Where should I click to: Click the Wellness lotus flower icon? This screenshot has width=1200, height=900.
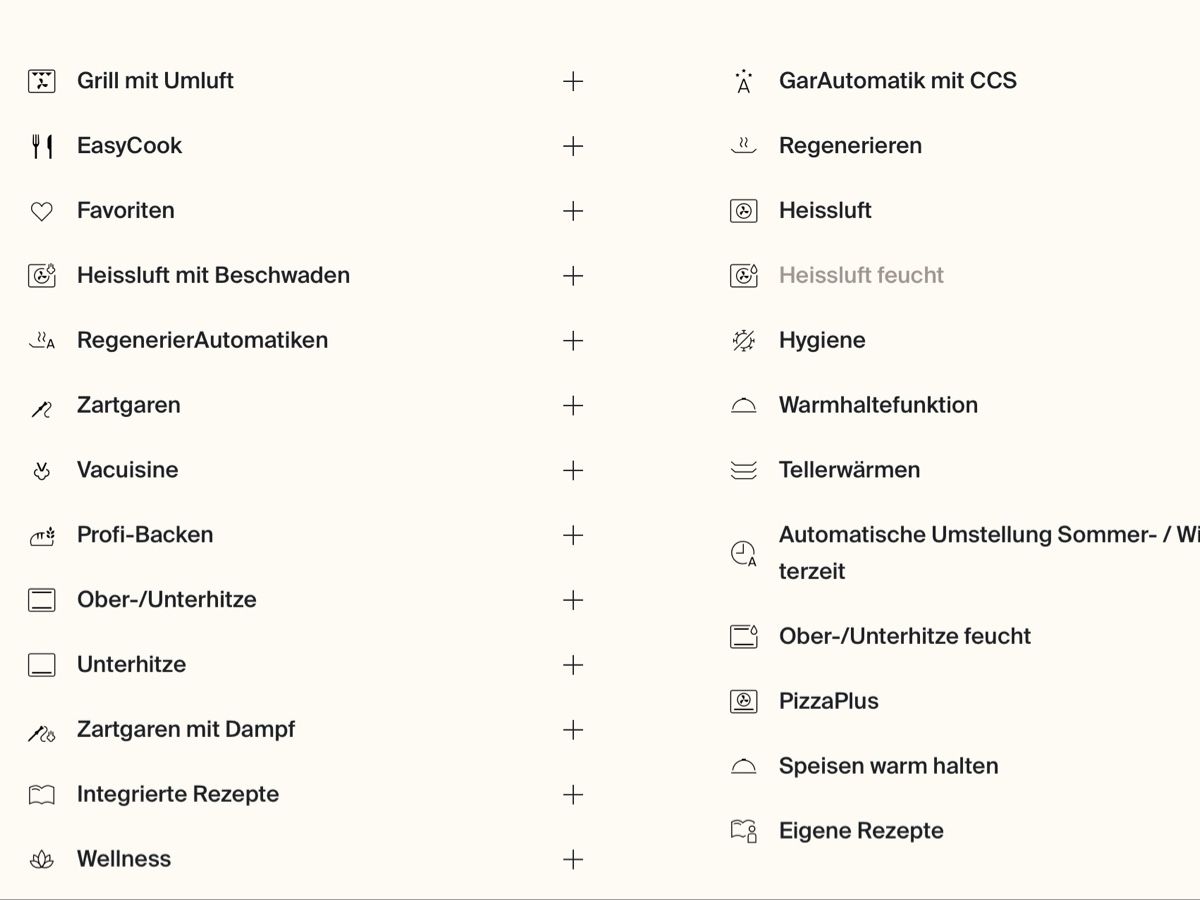41,859
